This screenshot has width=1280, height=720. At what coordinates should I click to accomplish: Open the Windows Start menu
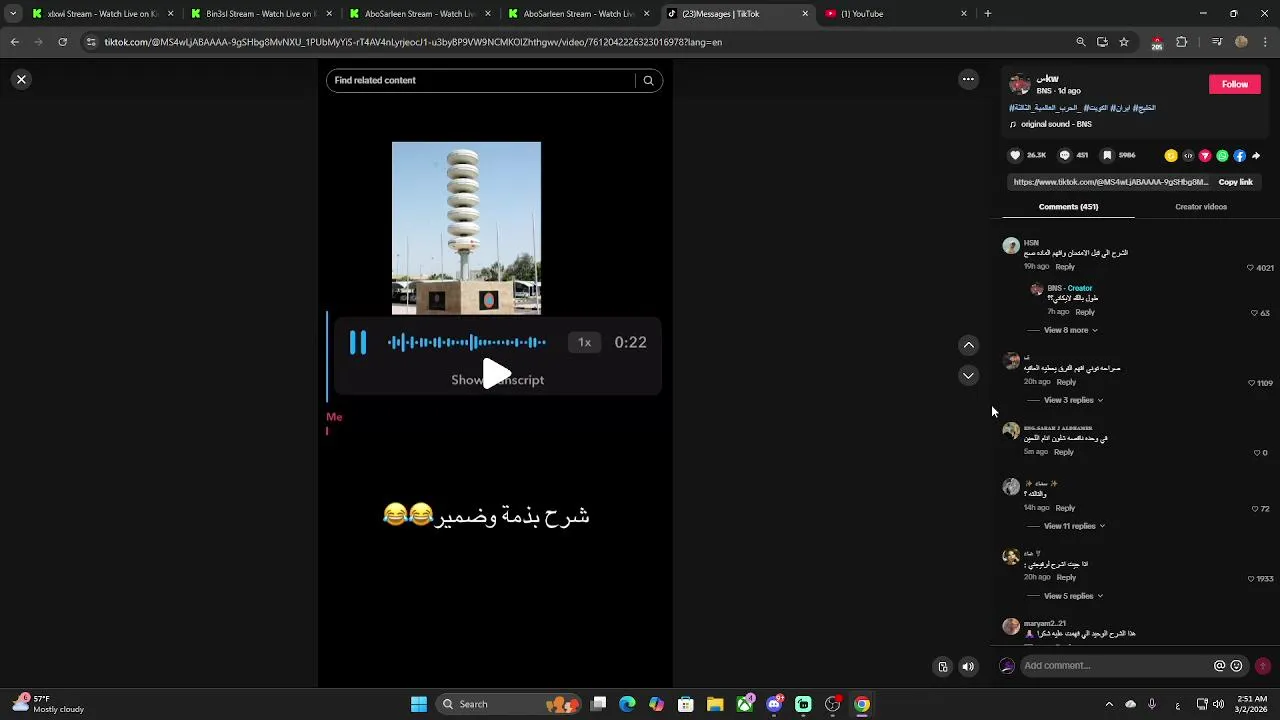pos(419,704)
